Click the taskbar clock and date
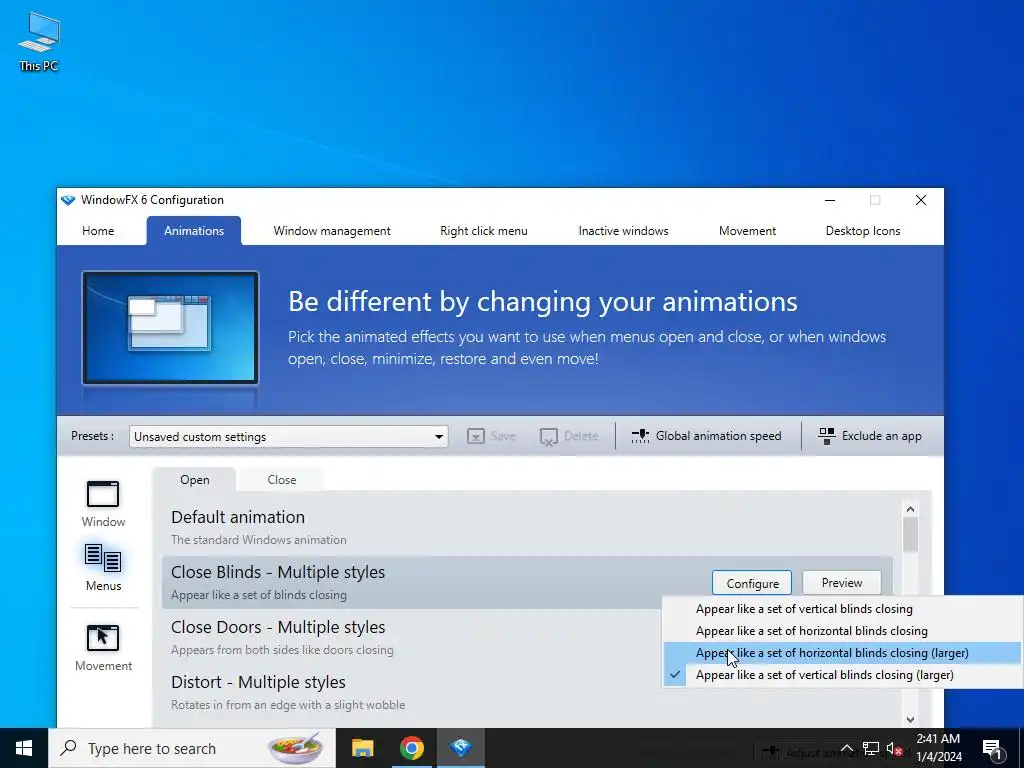The image size is (1024, 768). click(939, 748)
